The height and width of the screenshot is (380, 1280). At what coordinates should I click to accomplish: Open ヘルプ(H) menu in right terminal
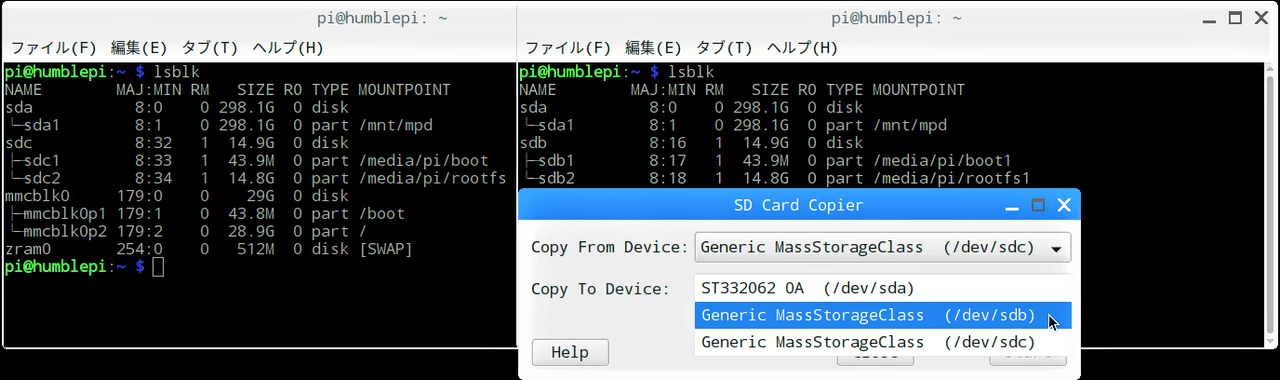(802, 48)
